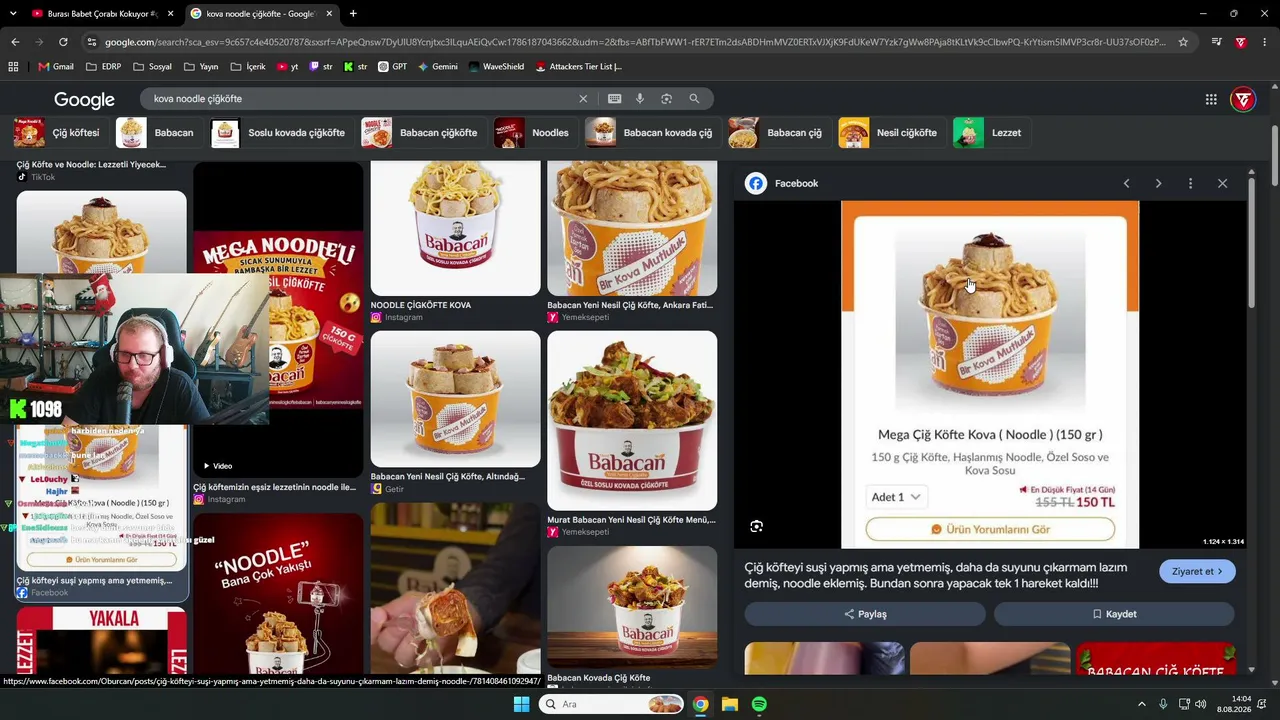Click the Google logo

tap(84, 99)
